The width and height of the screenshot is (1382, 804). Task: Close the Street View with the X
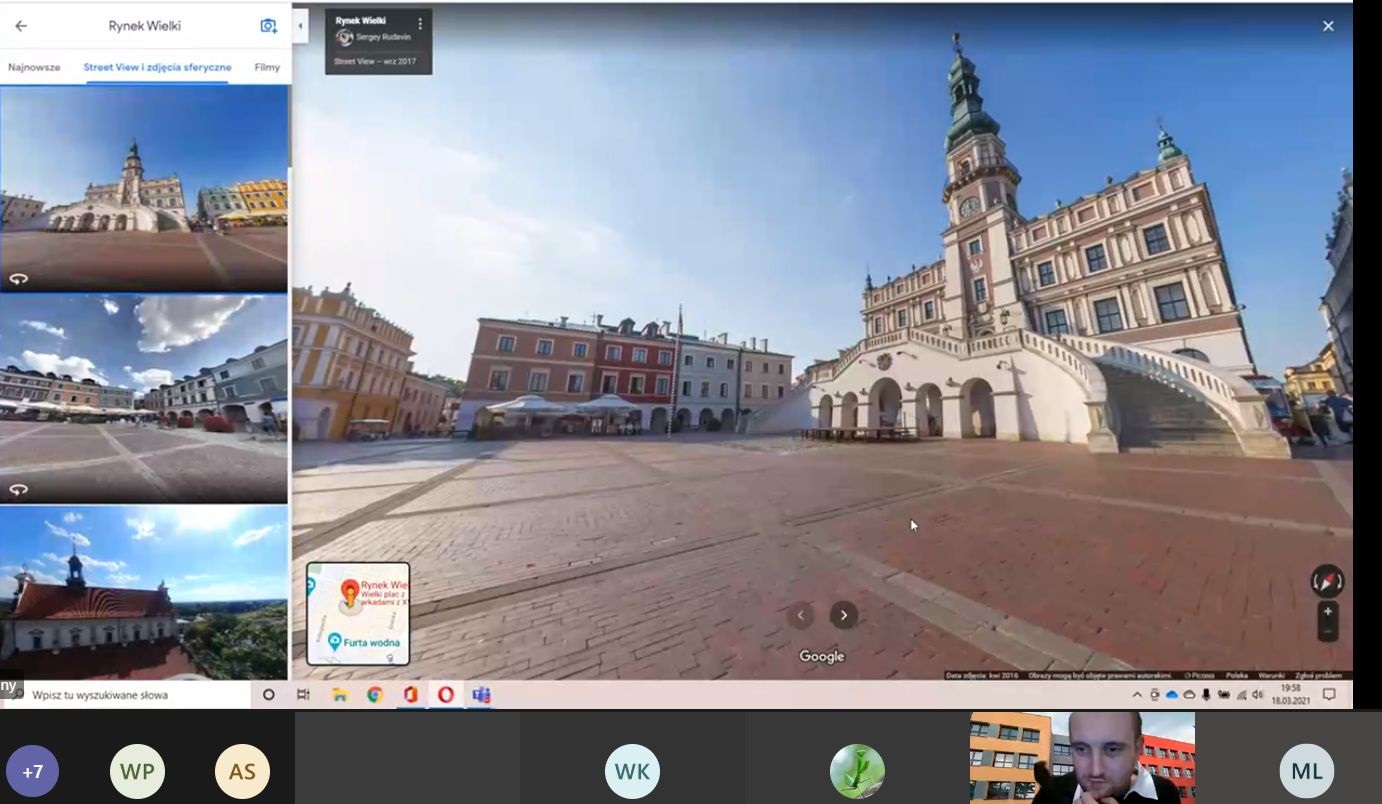point(1328,26)
